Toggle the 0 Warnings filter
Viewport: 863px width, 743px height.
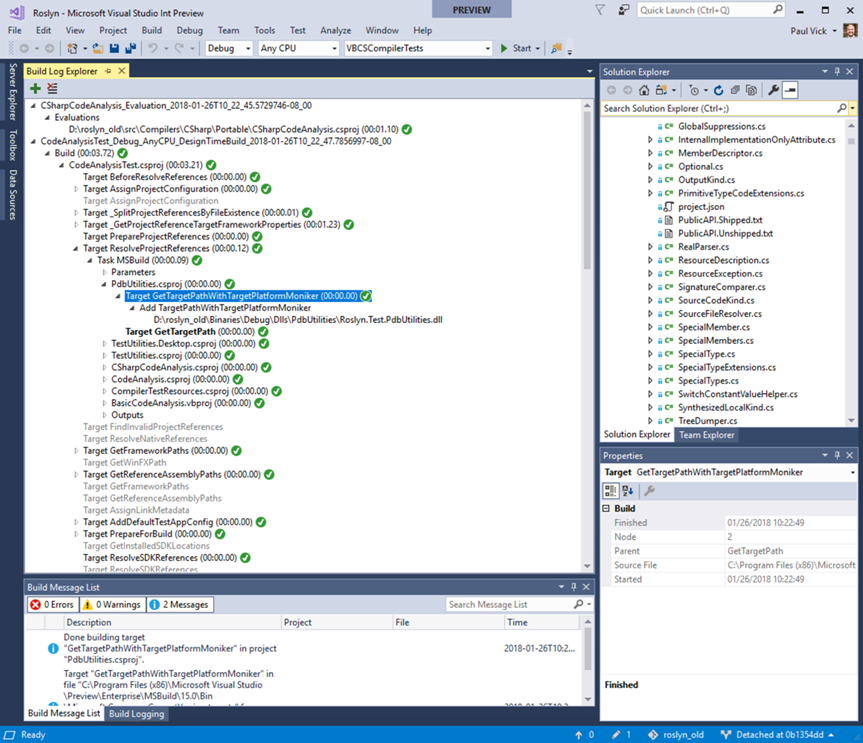[113, 605]
